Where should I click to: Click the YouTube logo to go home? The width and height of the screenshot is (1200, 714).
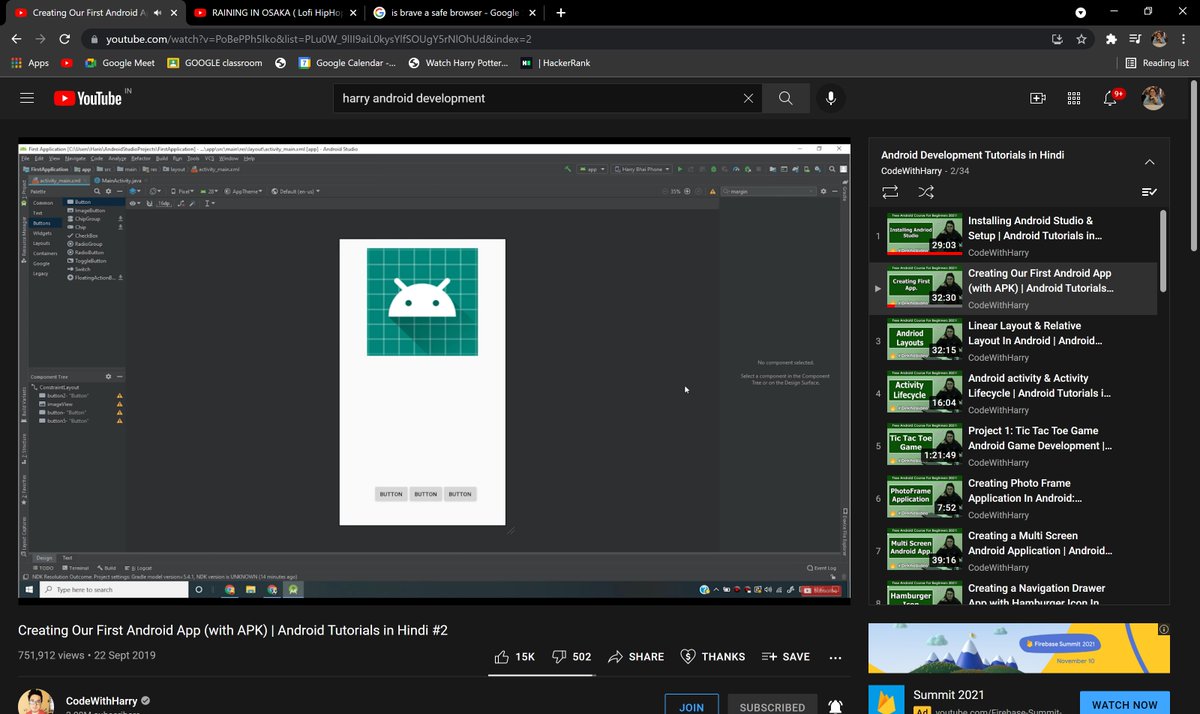87,98
